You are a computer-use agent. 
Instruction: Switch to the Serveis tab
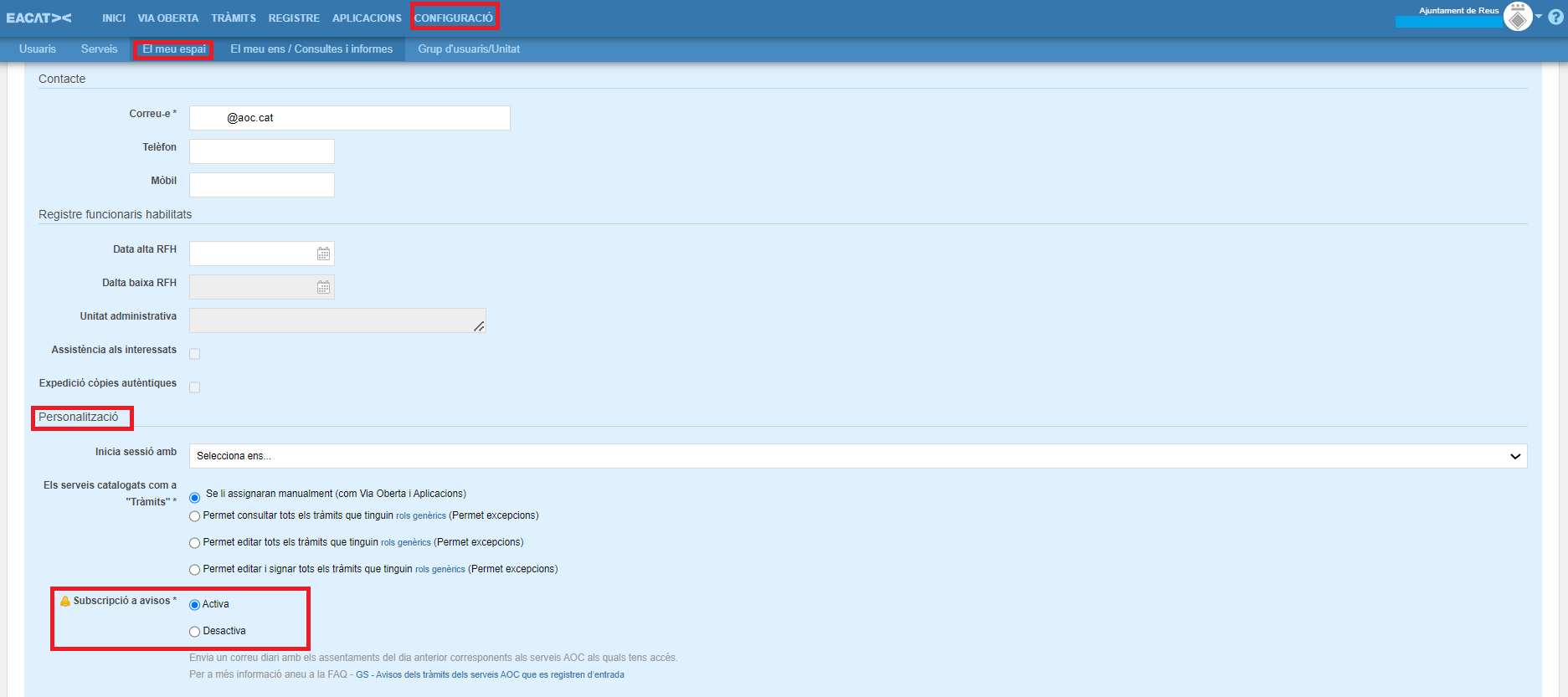99,49
